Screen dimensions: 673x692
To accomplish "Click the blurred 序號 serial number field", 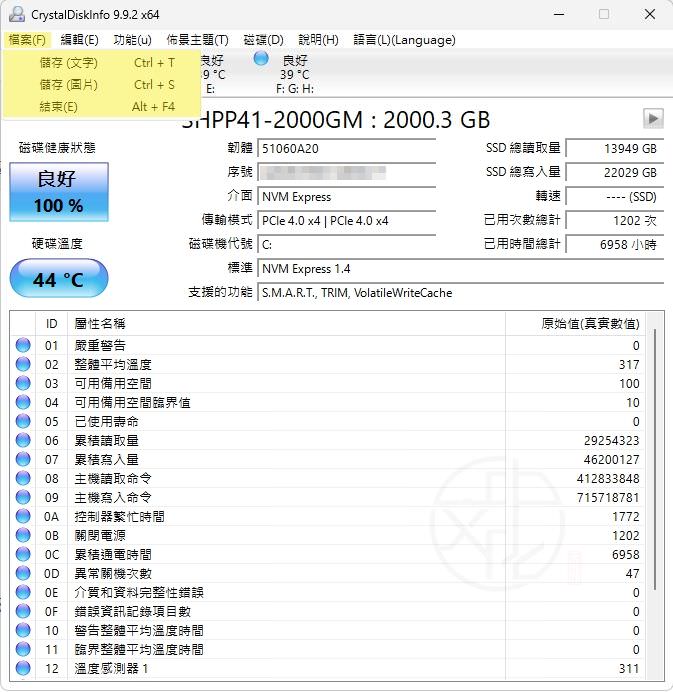I will click(x=347, y=172).
